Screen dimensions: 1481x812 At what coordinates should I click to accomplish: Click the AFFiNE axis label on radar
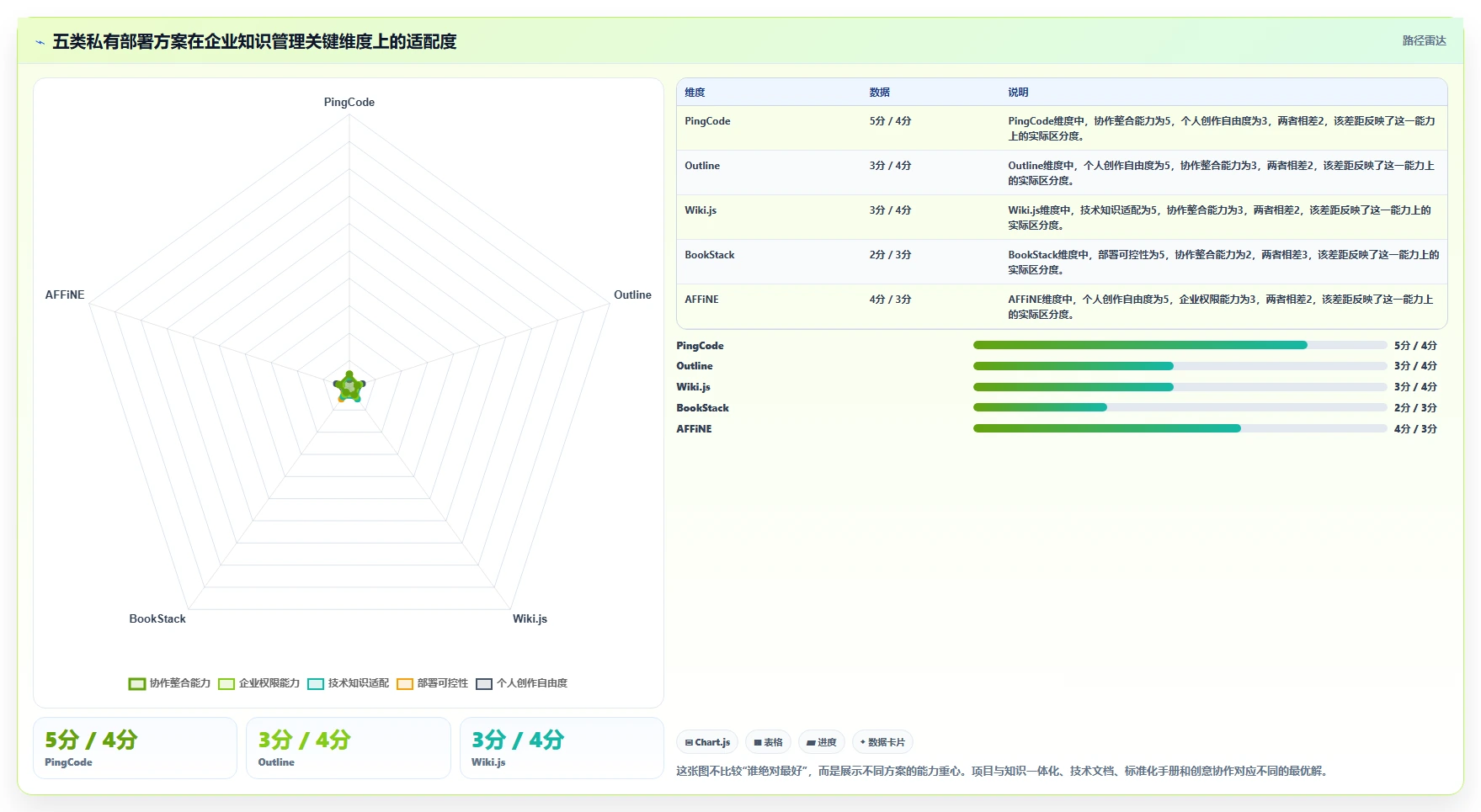point(65,295)
